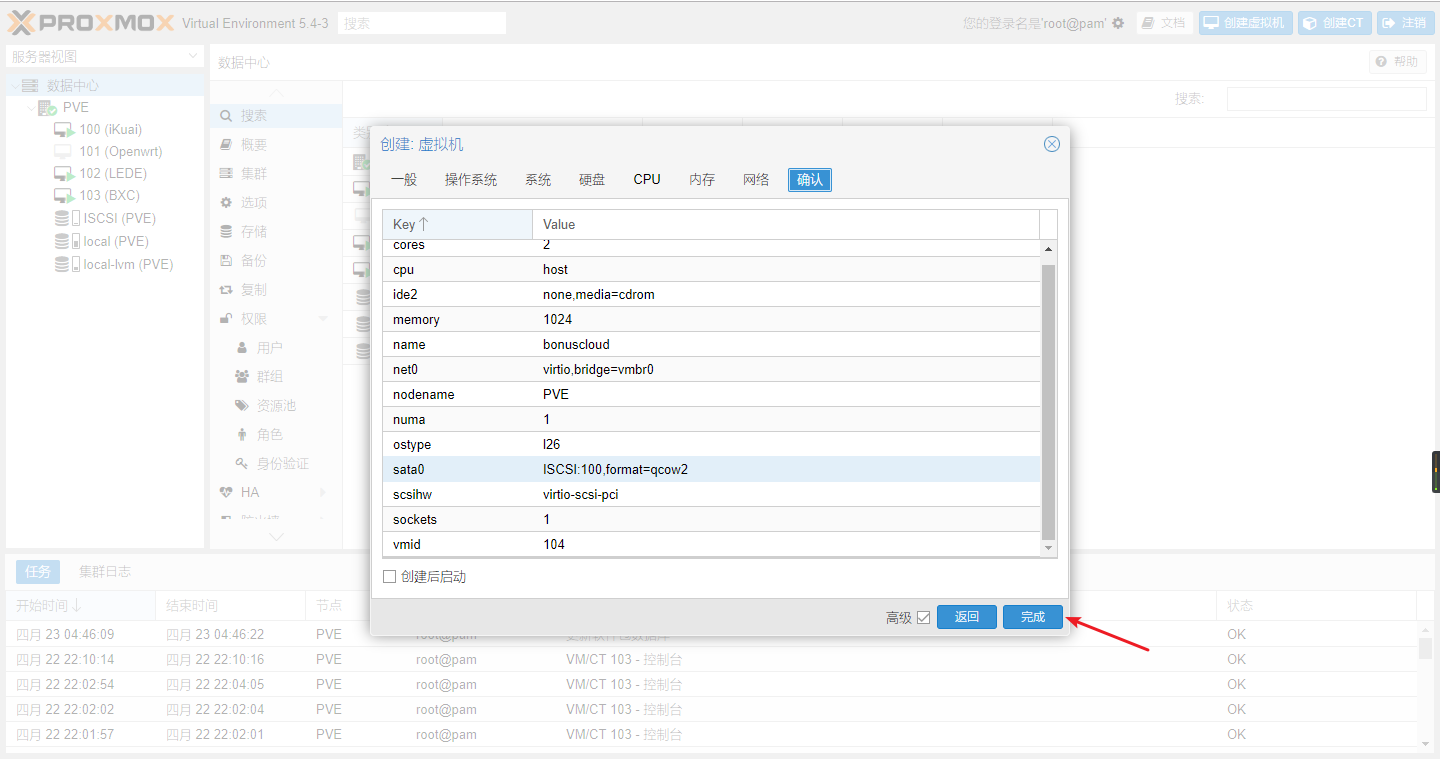Select the PVE node in server tree
Image resolution: width=1440 pixels, height=759 pixels.
(x=75, y=107)
